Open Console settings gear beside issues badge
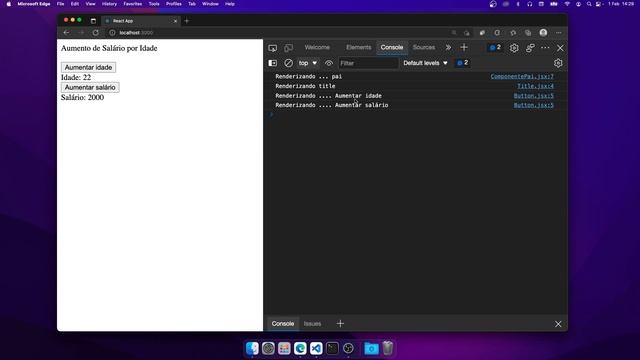Image resolution: width=640 pixels, height=360 pixels. coord(558,63)
